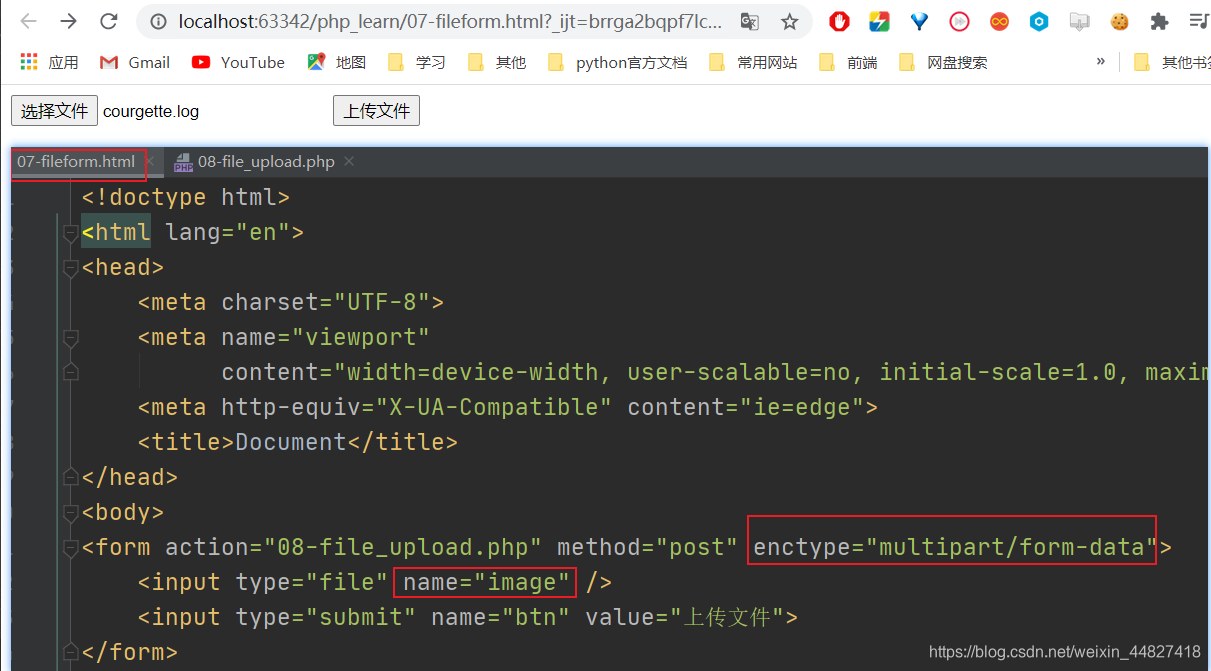Open the blue hexagon extension icon

click(1039, 21)
